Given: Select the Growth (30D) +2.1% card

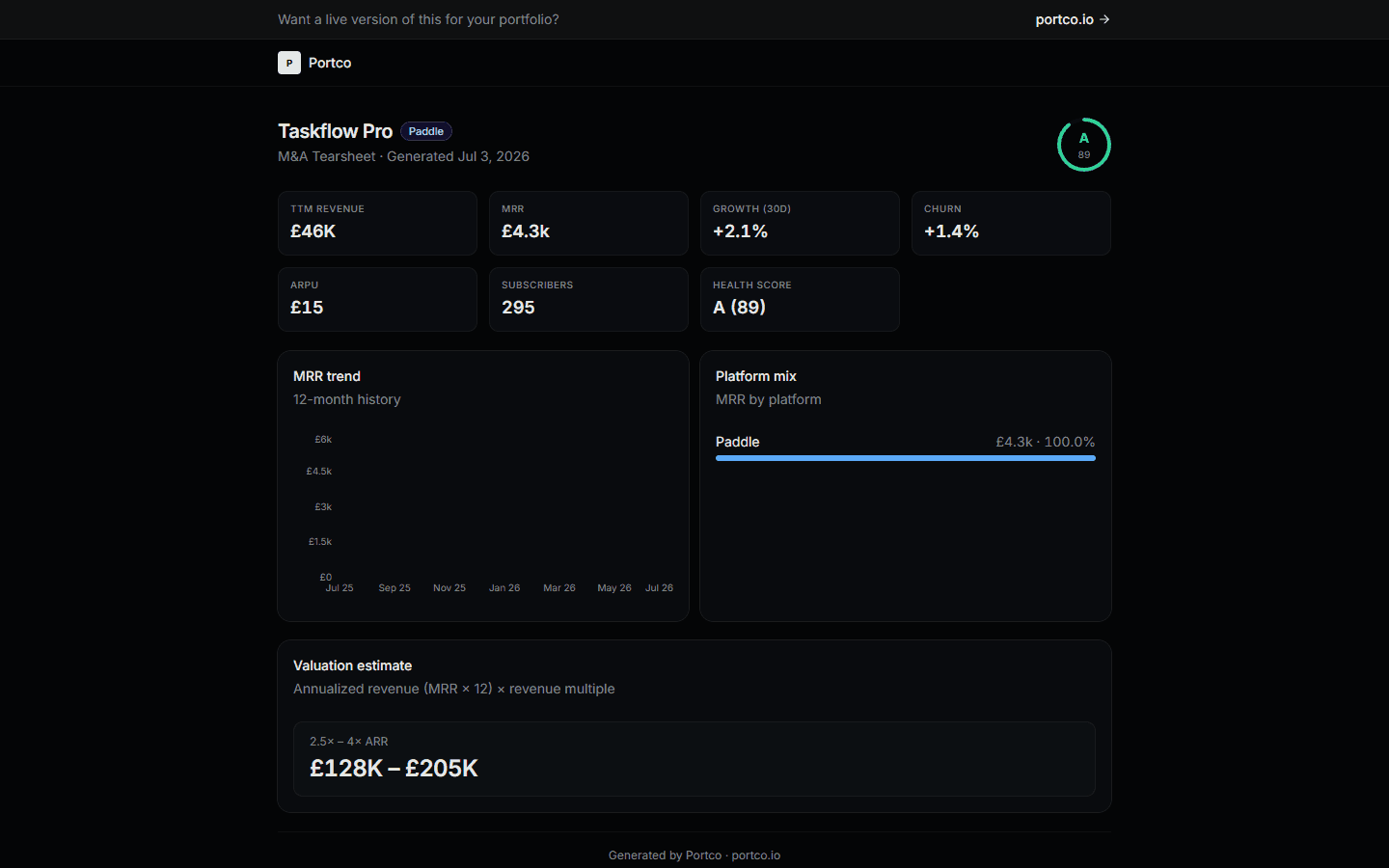Looking at the screenshot, I should pos(800,223).
